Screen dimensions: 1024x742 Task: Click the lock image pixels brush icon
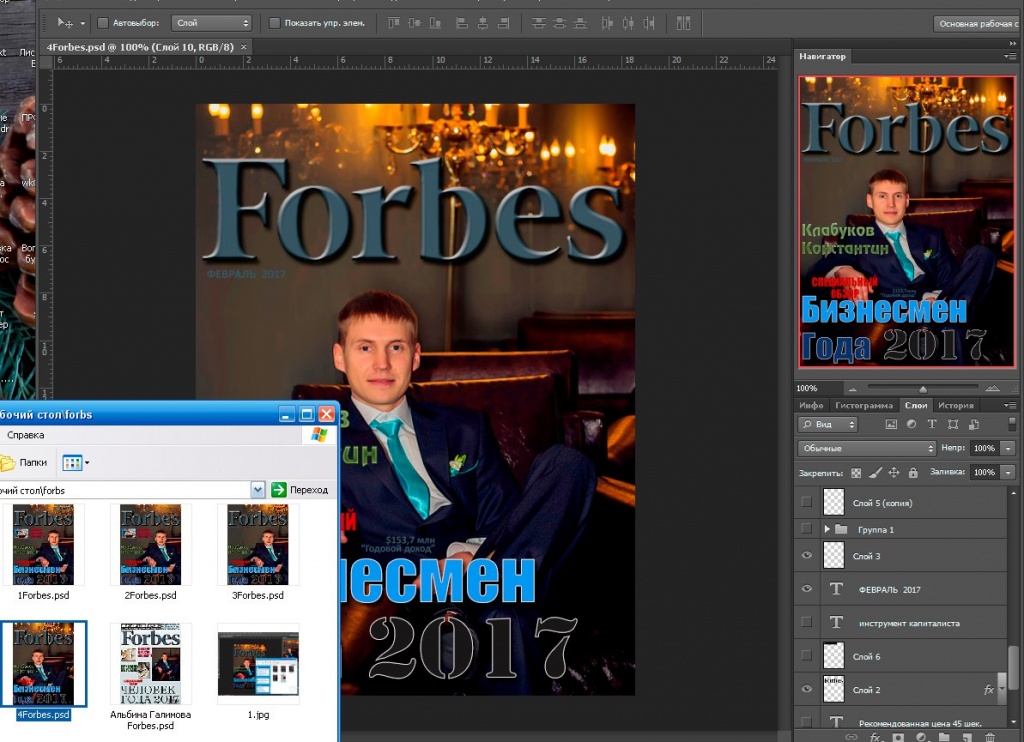pos(875,472)
